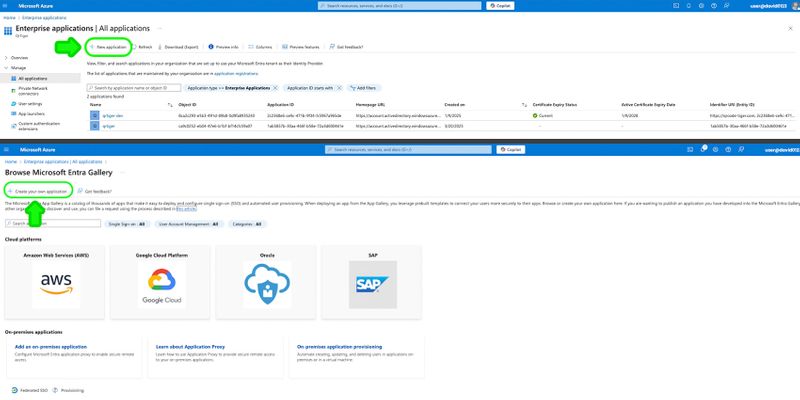Click the first application's row icon

pyautogui.click(x=94, y=115)
